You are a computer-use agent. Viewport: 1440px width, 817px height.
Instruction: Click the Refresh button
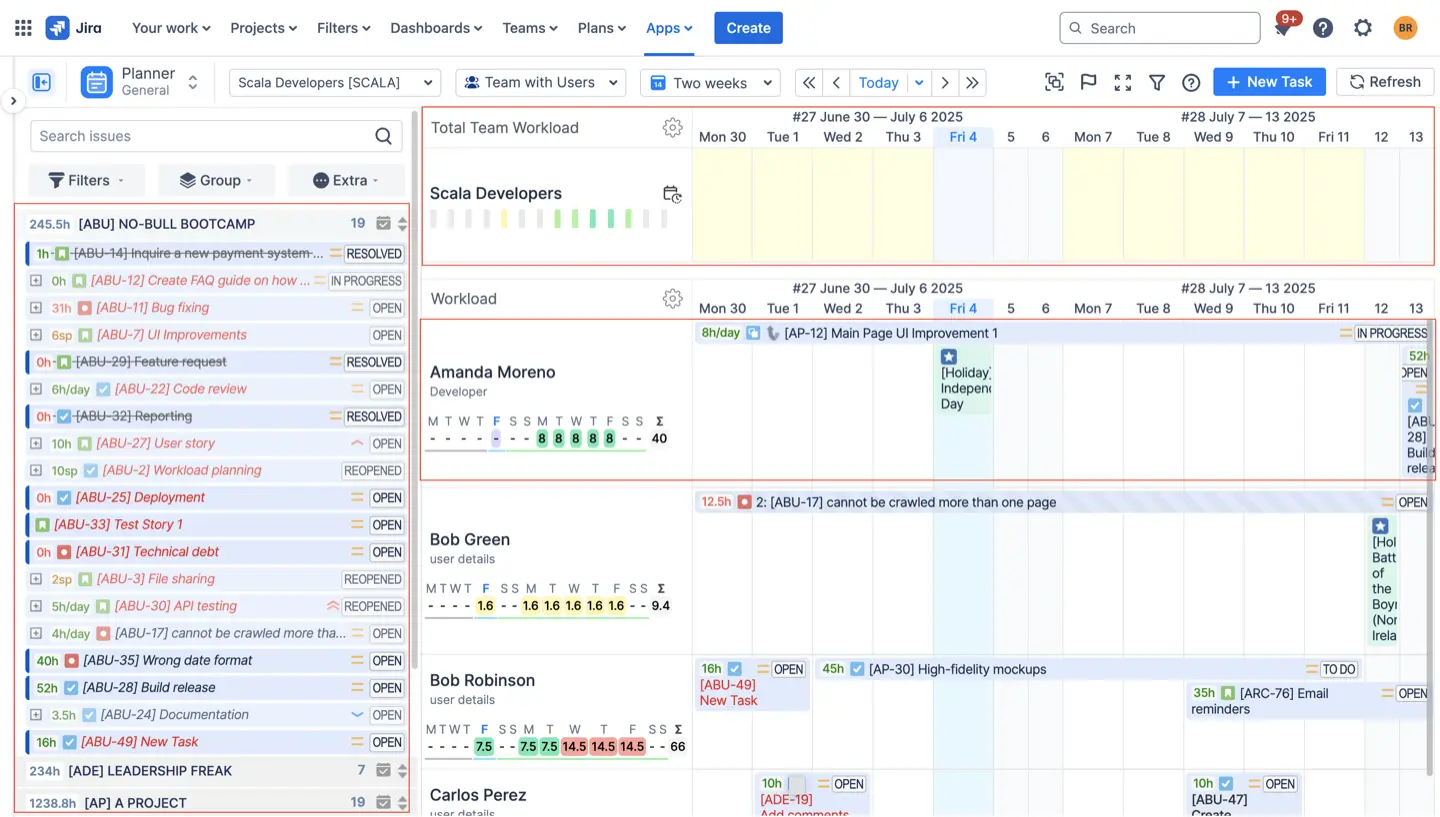pos(1384,82)
